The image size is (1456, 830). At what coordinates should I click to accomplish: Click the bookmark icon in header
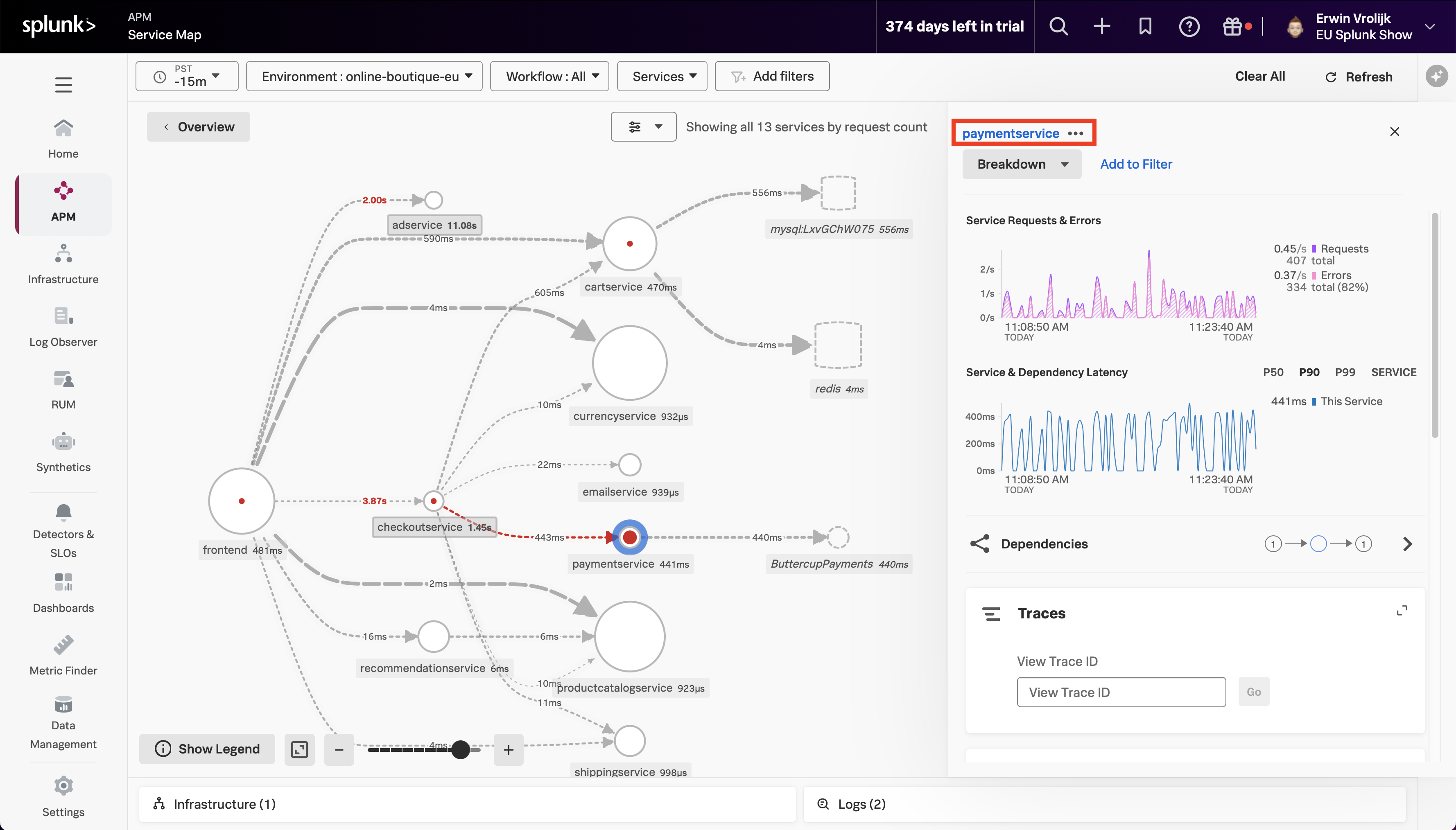(x=1145, y=26)
